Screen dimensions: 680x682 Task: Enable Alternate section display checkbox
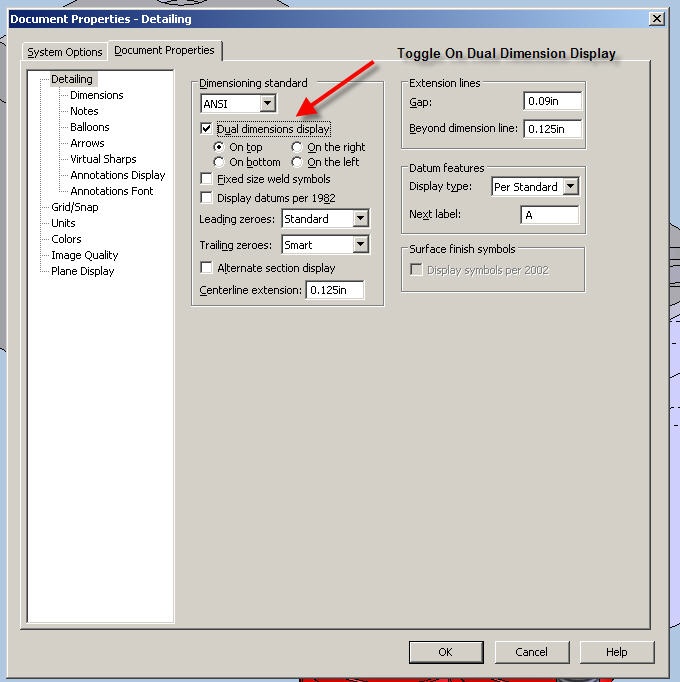[x=206, y=267]
